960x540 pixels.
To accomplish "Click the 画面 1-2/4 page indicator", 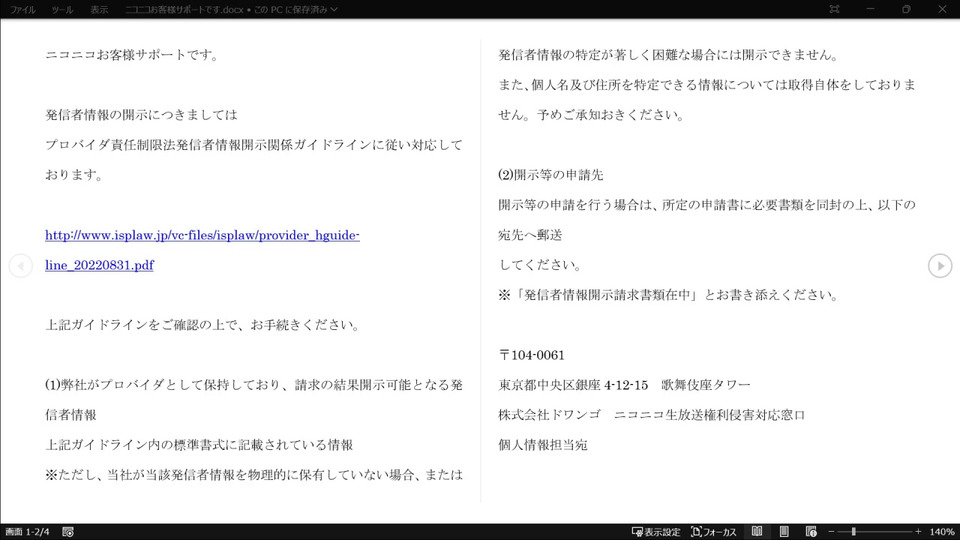I will (x=28, y=531).
